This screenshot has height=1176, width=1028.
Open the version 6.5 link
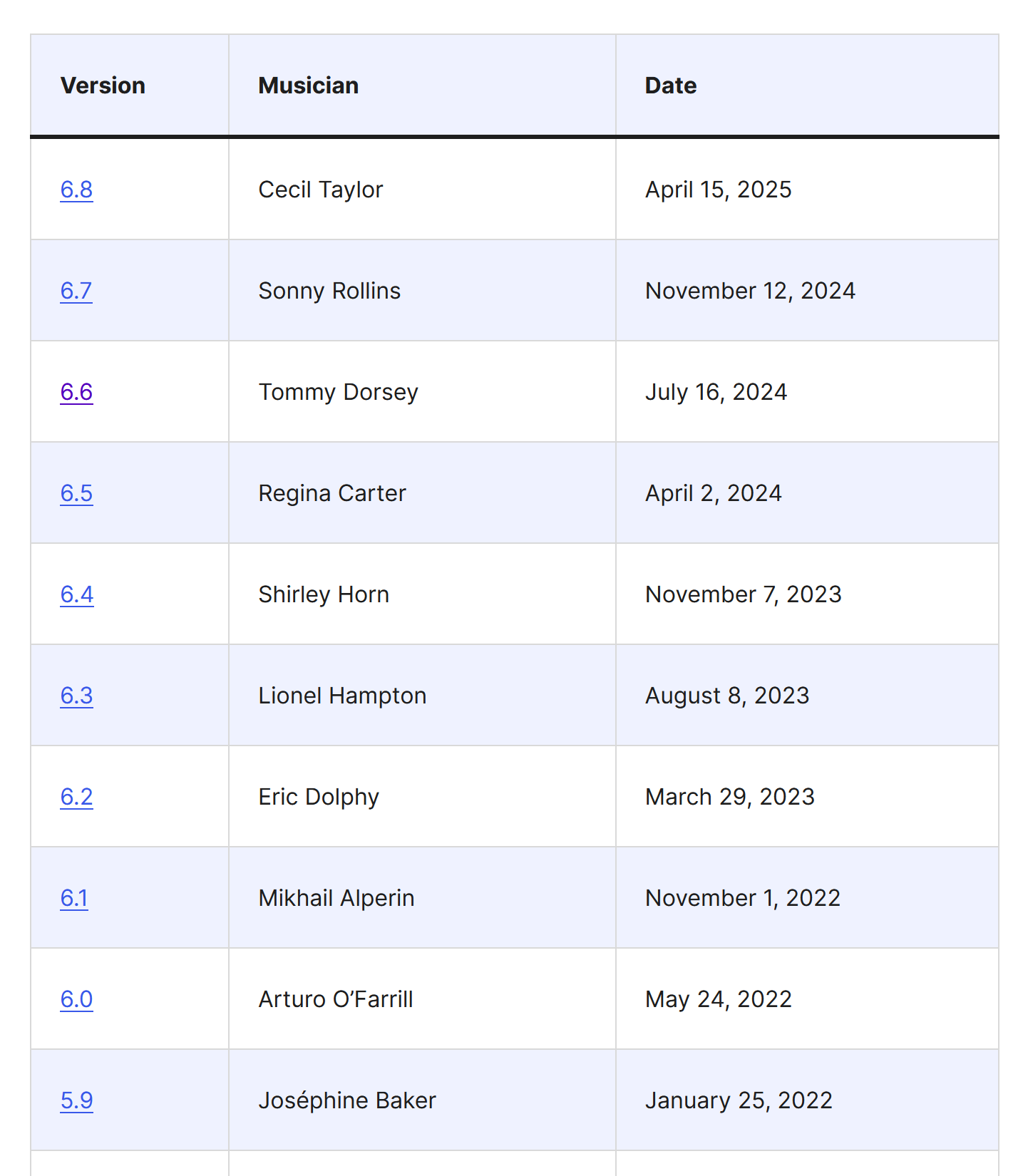pyautogui.click(x=76, y=493)
